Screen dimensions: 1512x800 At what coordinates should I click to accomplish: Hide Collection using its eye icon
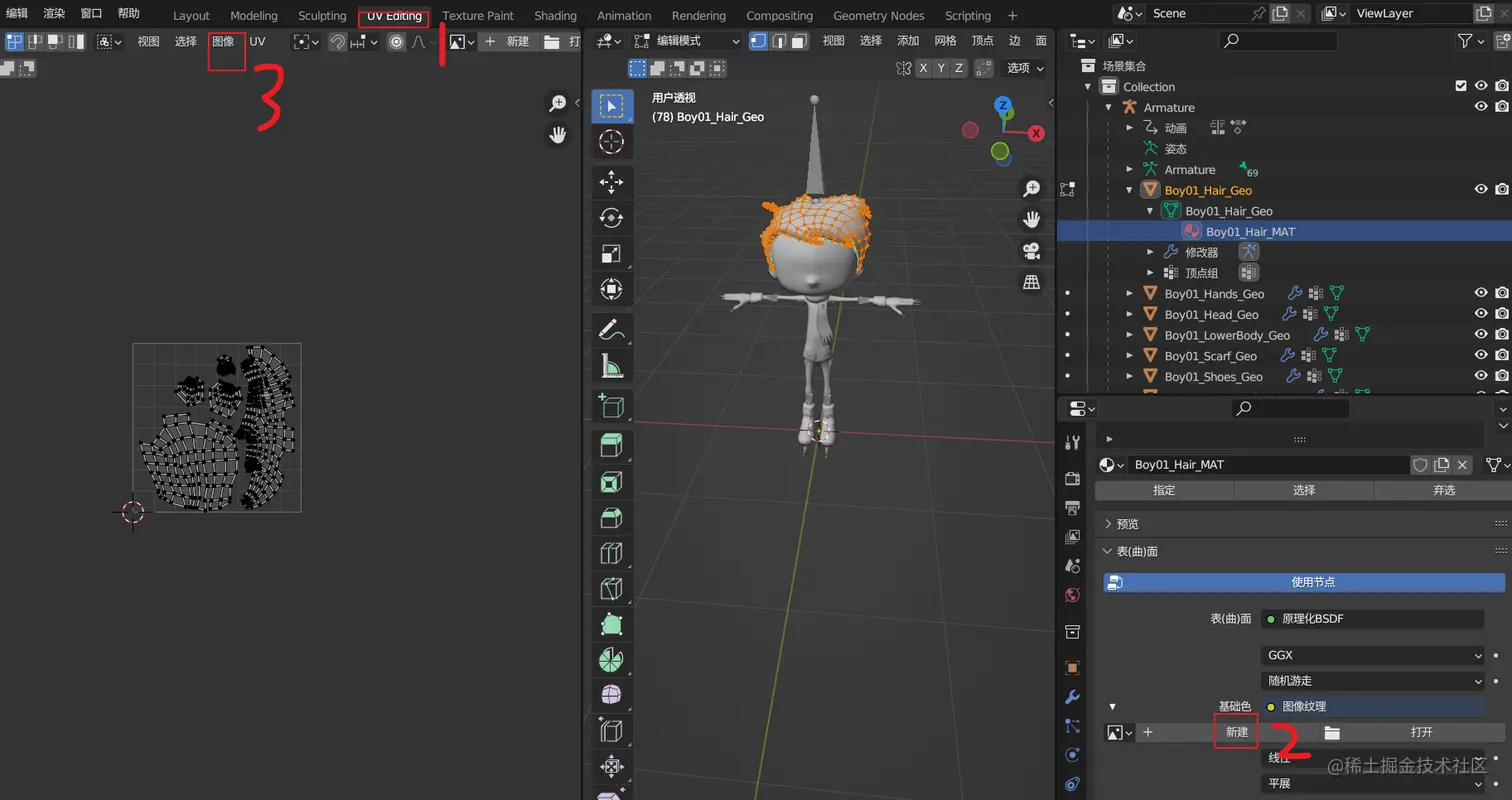pos(1481,86)
